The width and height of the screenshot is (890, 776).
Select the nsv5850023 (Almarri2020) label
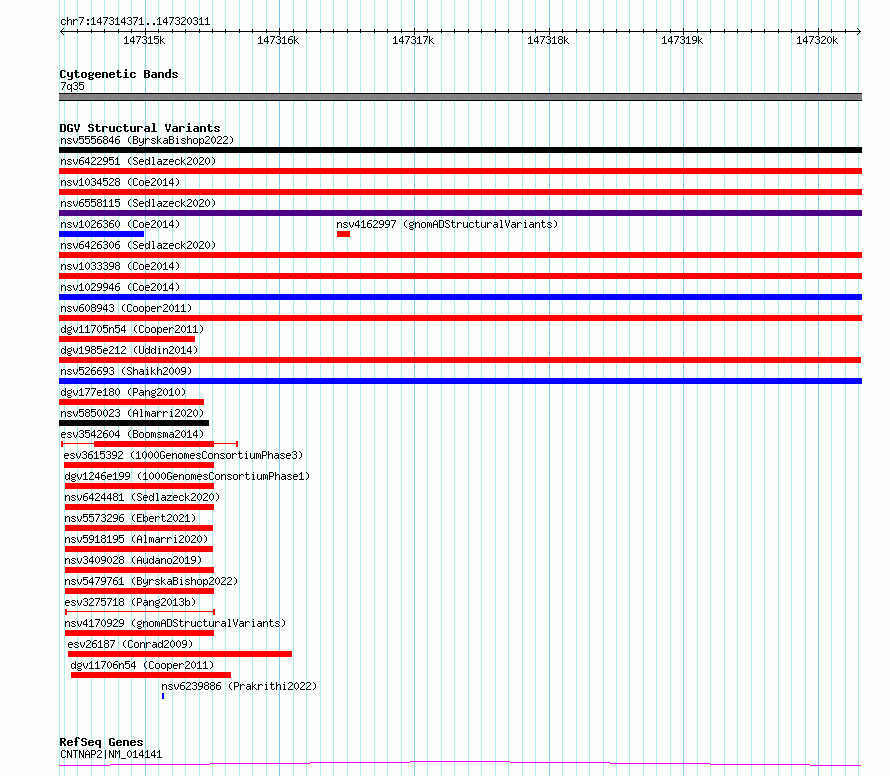[x=132, y=413]
